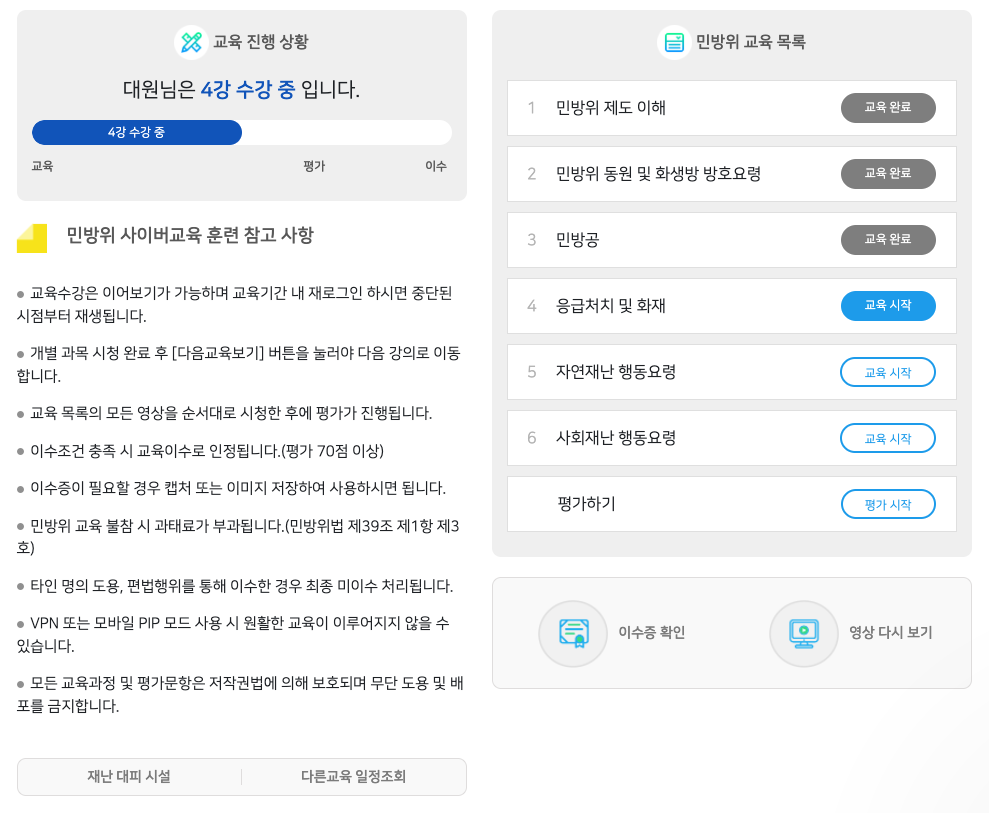Click 교육 완료 for 민방위 동원 및 화생방 방호요령
The height and width of the screenshot is (813, 989).
pyautogui.click(x=887, y=174)
